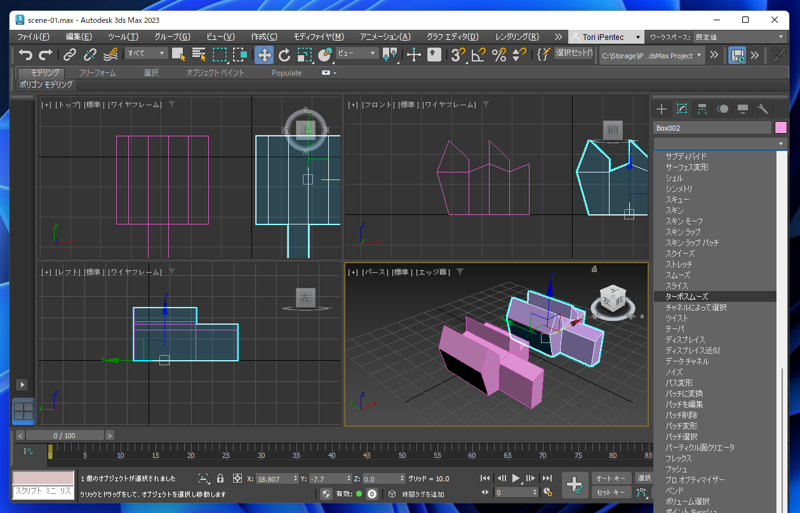Click the time slider showing 0 / 100
Screen dimensions: 800x513
pos(64,435)
